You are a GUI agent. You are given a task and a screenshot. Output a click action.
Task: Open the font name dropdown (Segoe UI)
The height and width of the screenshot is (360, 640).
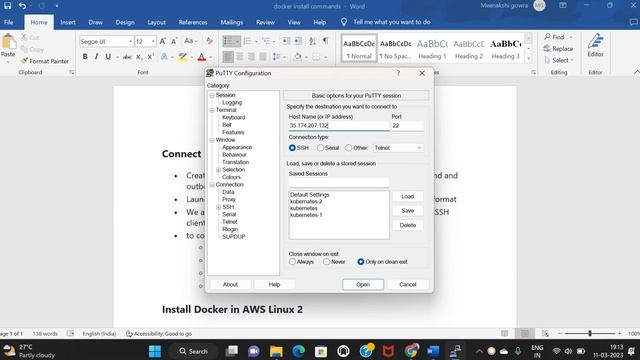tap(130, 41)
